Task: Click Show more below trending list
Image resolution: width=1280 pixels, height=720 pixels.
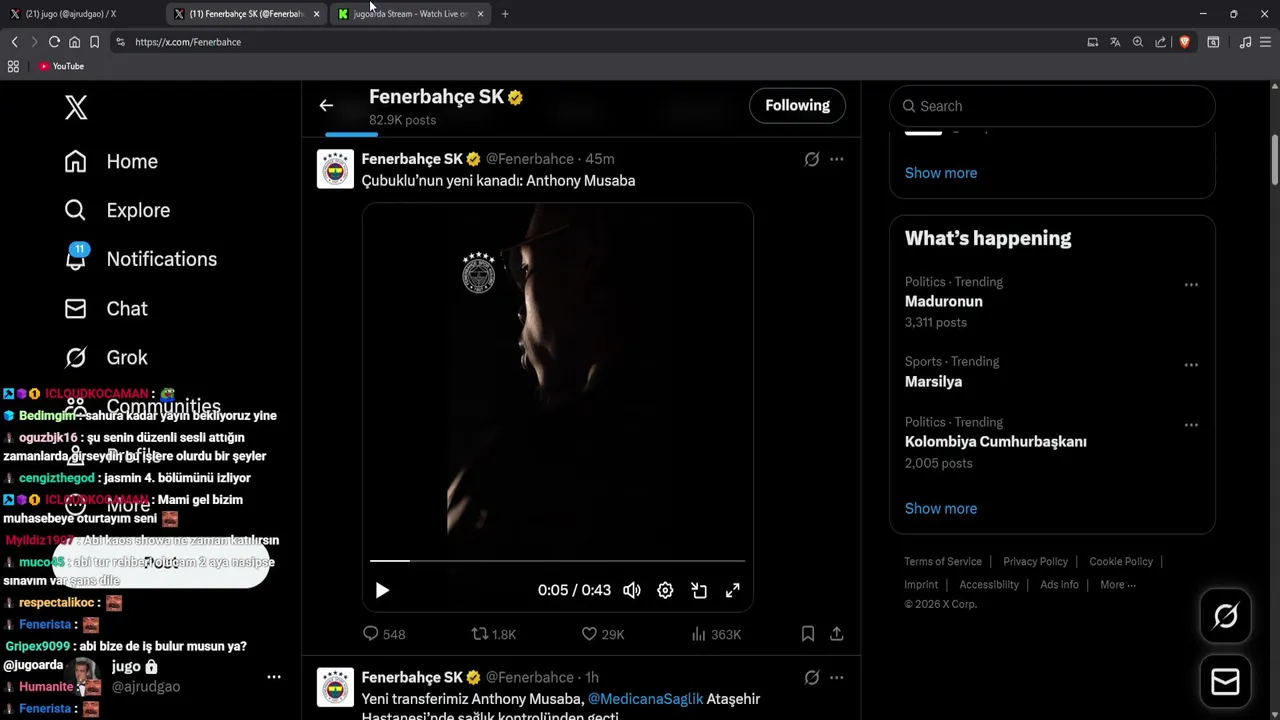Action: tap(941, 508)
